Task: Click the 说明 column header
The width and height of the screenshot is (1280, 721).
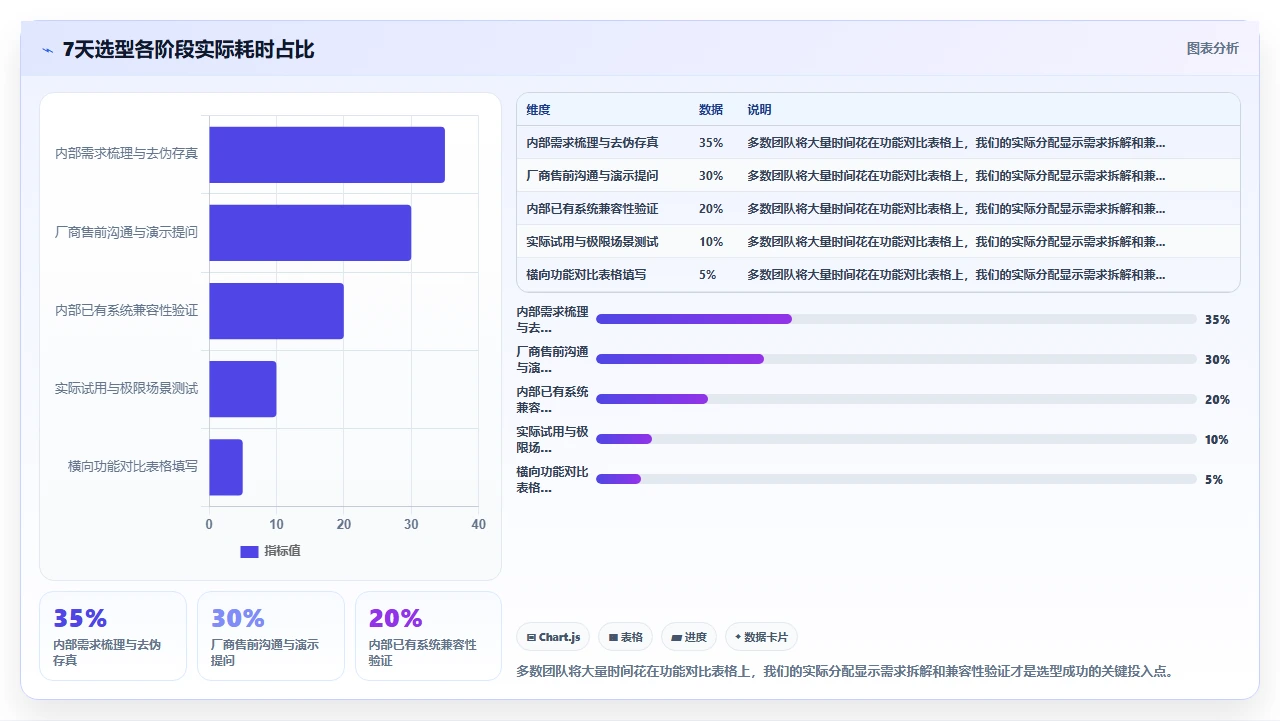Action: [x=760, y=110]
